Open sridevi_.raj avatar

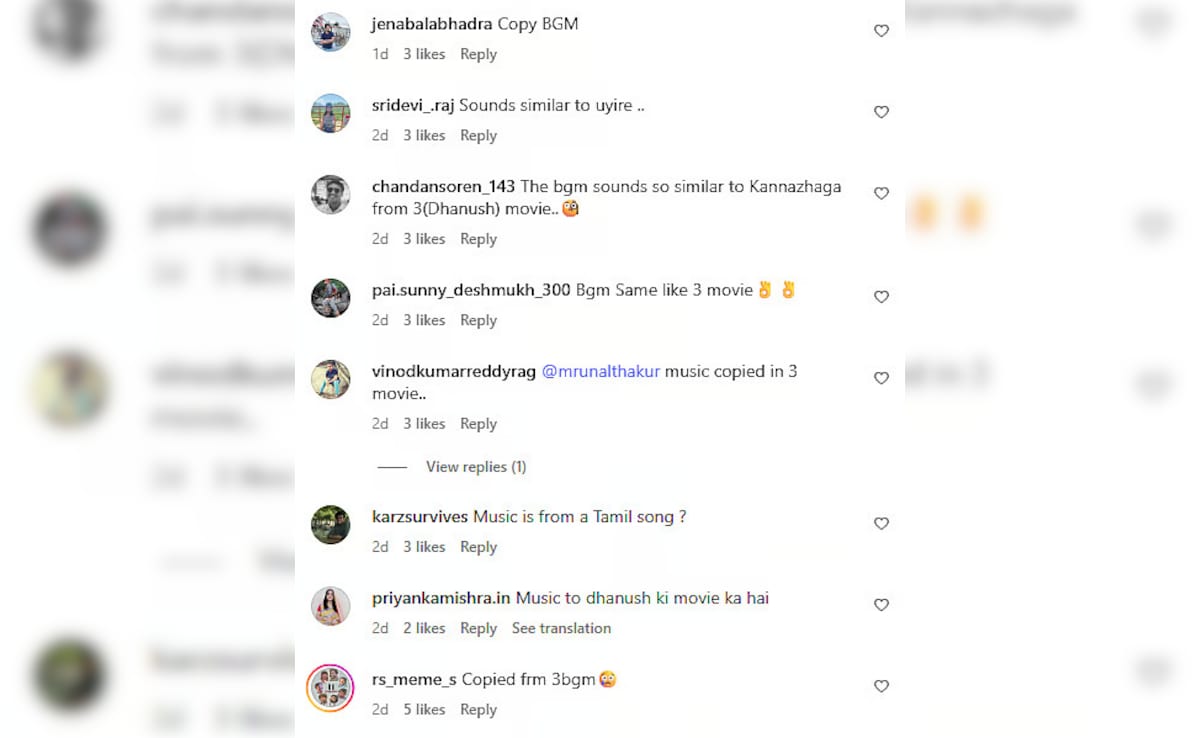tap(330, 113)
